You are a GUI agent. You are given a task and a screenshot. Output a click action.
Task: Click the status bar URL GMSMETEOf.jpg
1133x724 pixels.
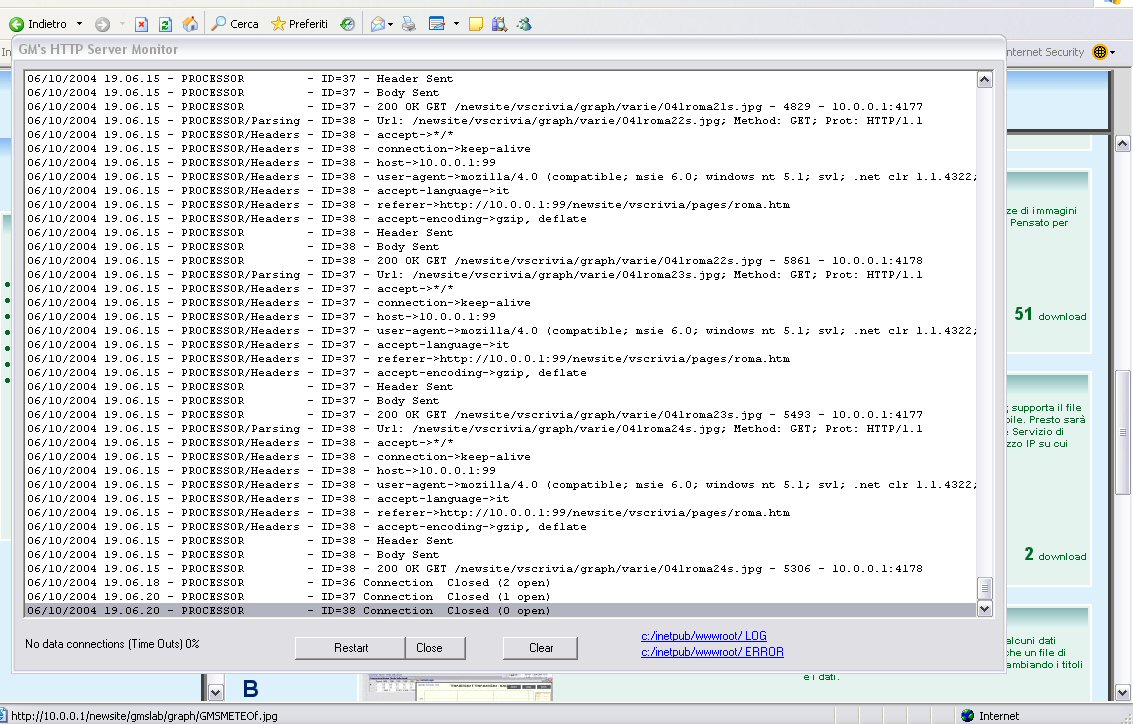(144, 716)
